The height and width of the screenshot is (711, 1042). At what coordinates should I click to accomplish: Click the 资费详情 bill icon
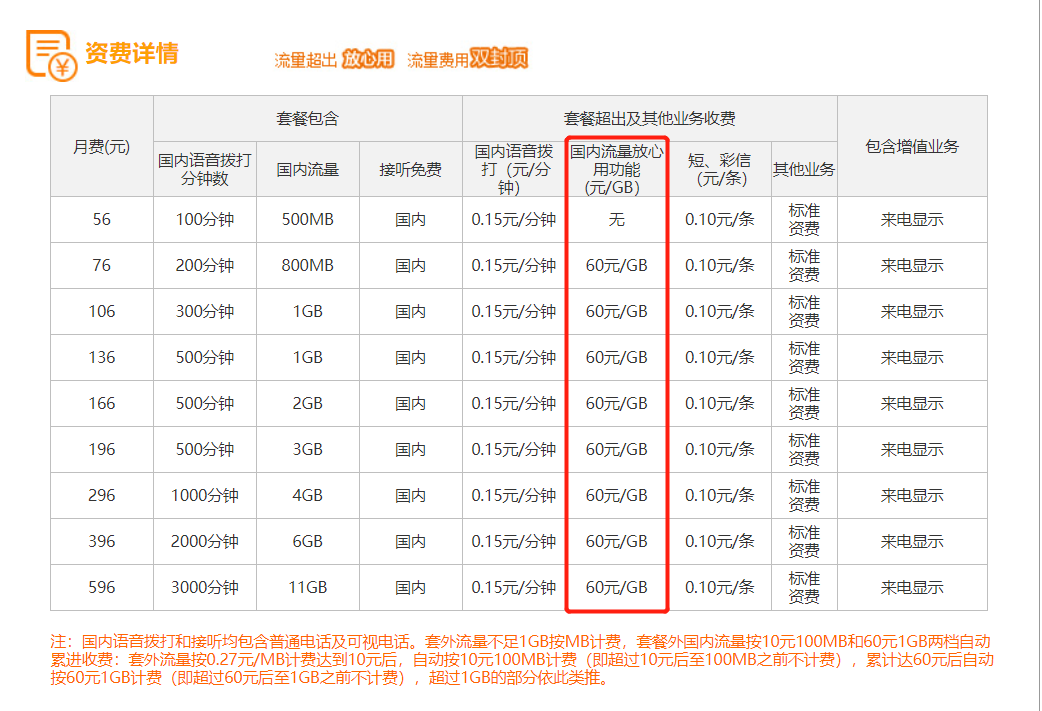[51, 55]
